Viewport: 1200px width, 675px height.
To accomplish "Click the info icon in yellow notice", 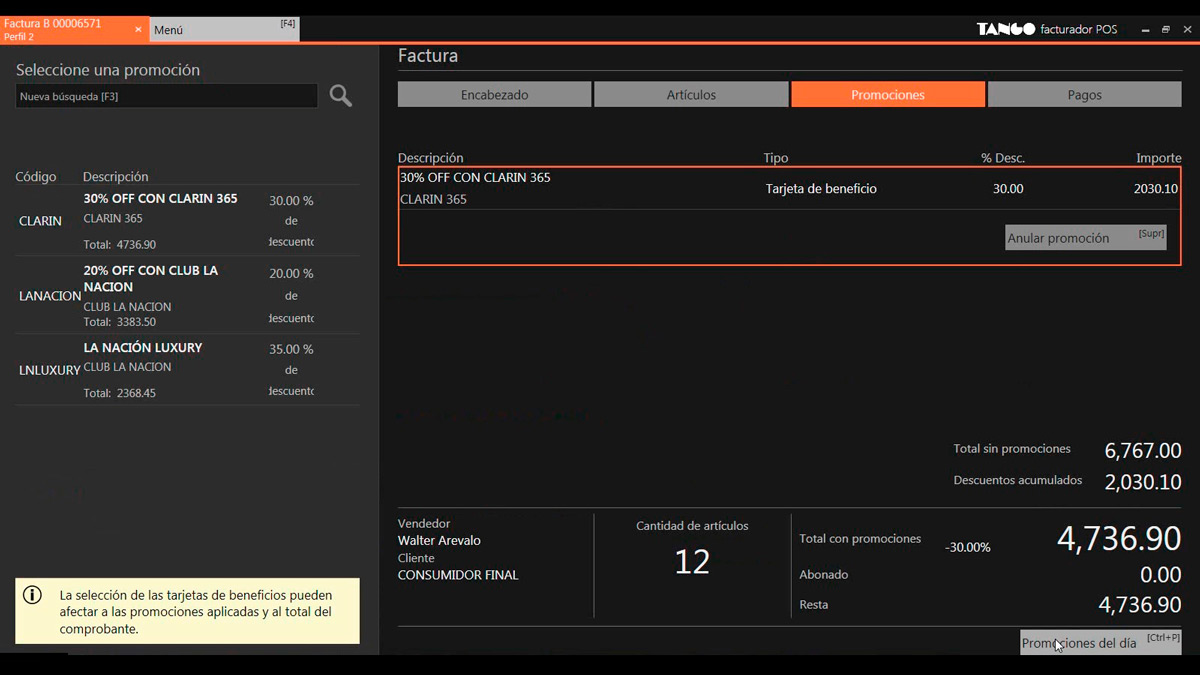I will pyautogui.click(x=33, y=595).
